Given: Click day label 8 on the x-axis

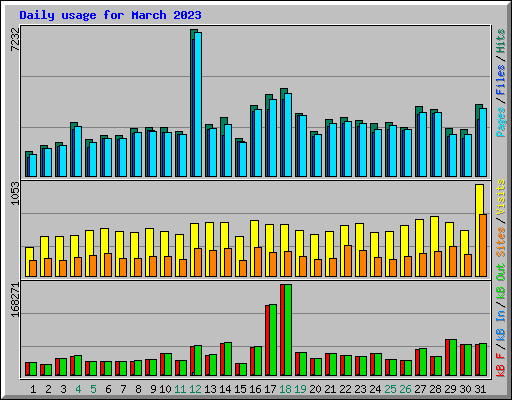Looking at the screenshot, I should point(138,389).
